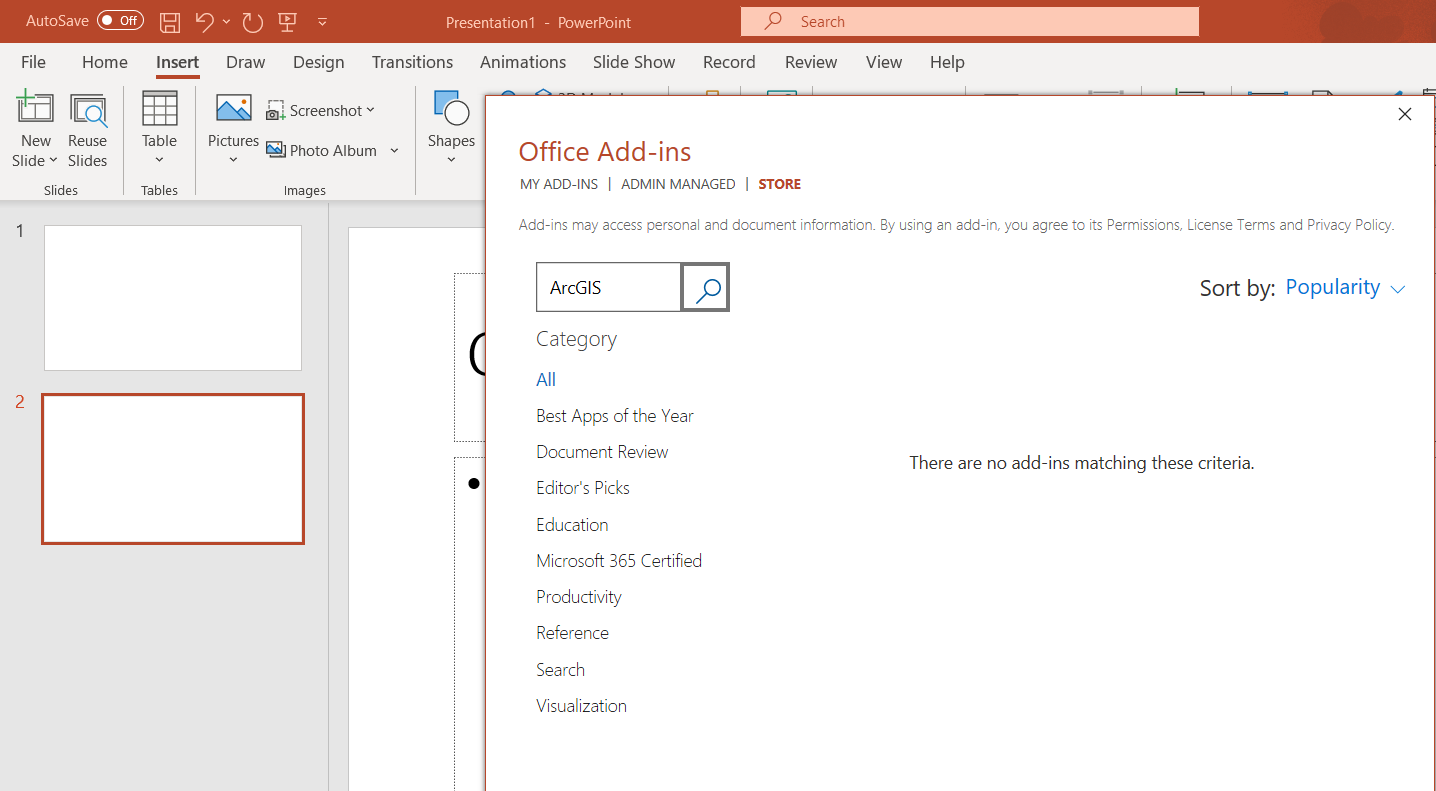Close the Office Add-ins dialog

pos(1405,114)
